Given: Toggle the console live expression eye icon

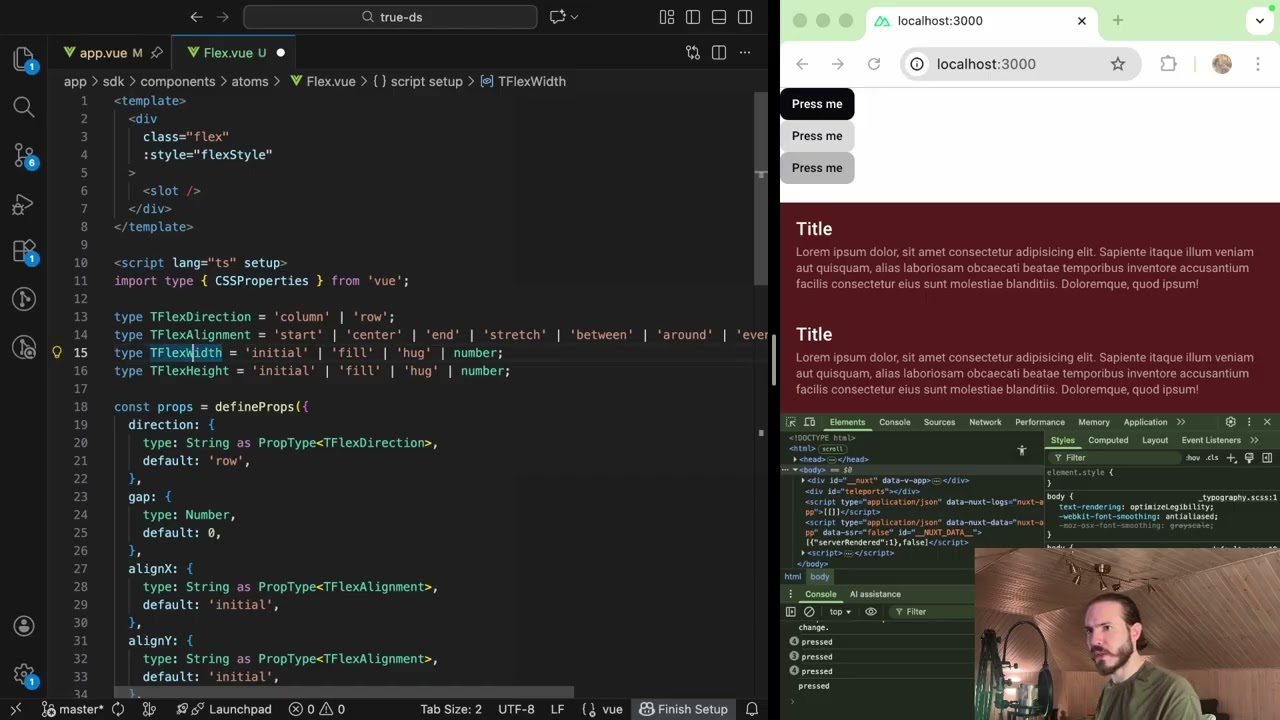Looking at the screenshot, I should point(871,612).
